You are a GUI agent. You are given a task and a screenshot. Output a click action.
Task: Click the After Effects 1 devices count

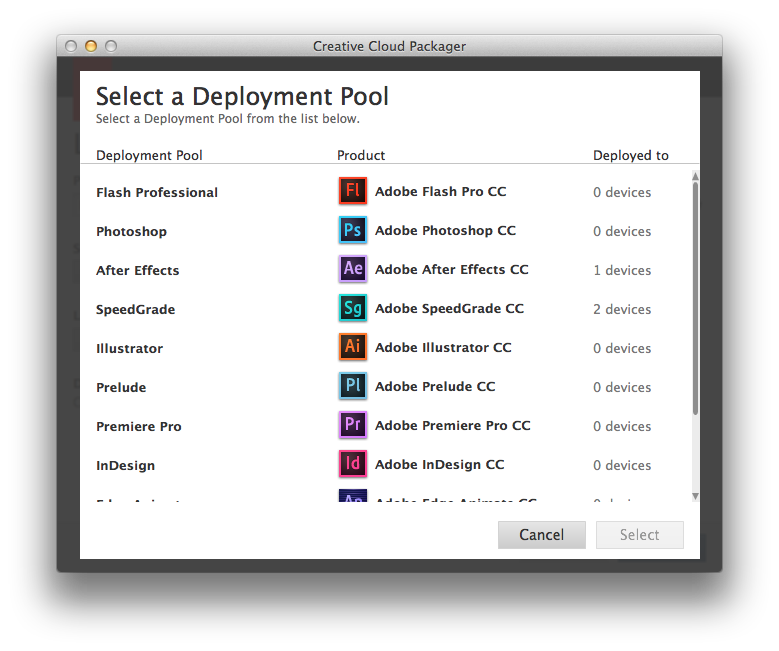[621, 270]
